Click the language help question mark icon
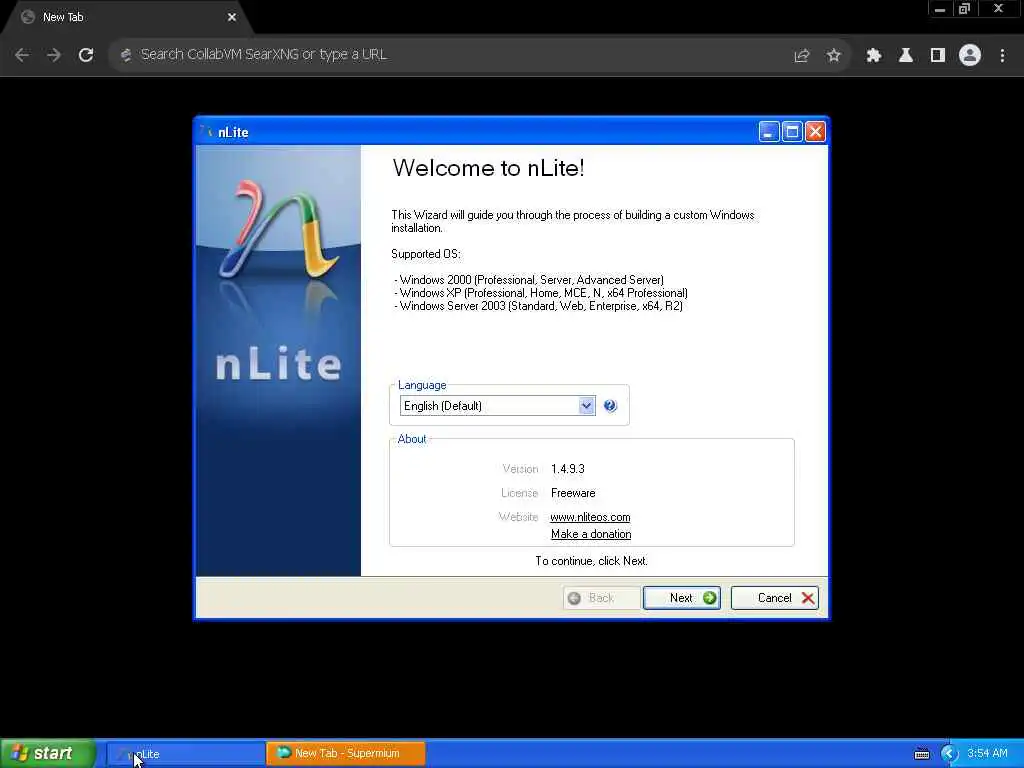Image resolution: width=1024 pixels, height=768 pixels. coord(610,406)
